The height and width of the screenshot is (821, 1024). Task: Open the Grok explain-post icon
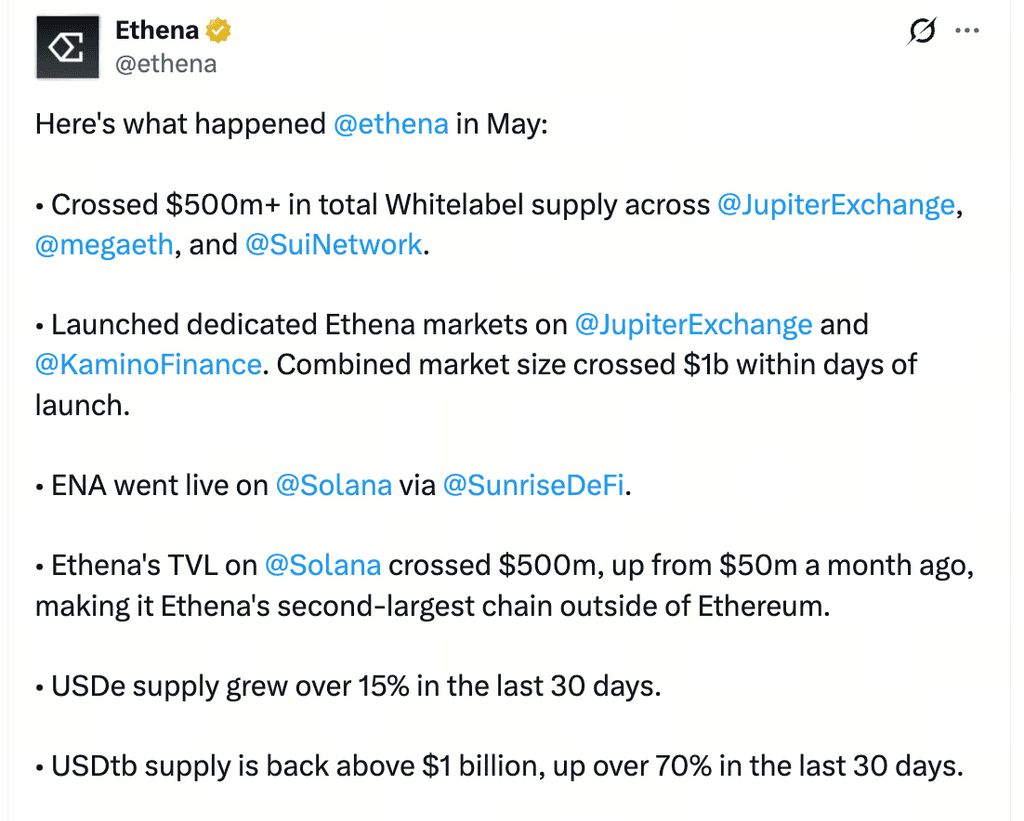click(x=921, y=30)
